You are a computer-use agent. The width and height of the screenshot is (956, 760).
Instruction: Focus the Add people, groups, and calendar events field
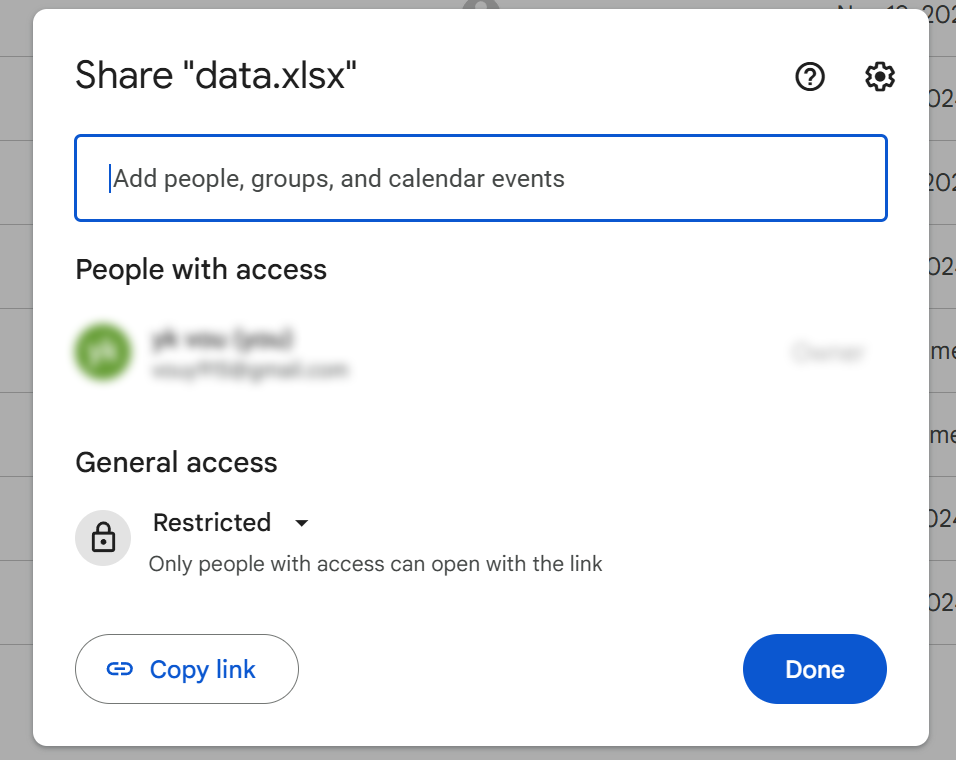[480, 178]
